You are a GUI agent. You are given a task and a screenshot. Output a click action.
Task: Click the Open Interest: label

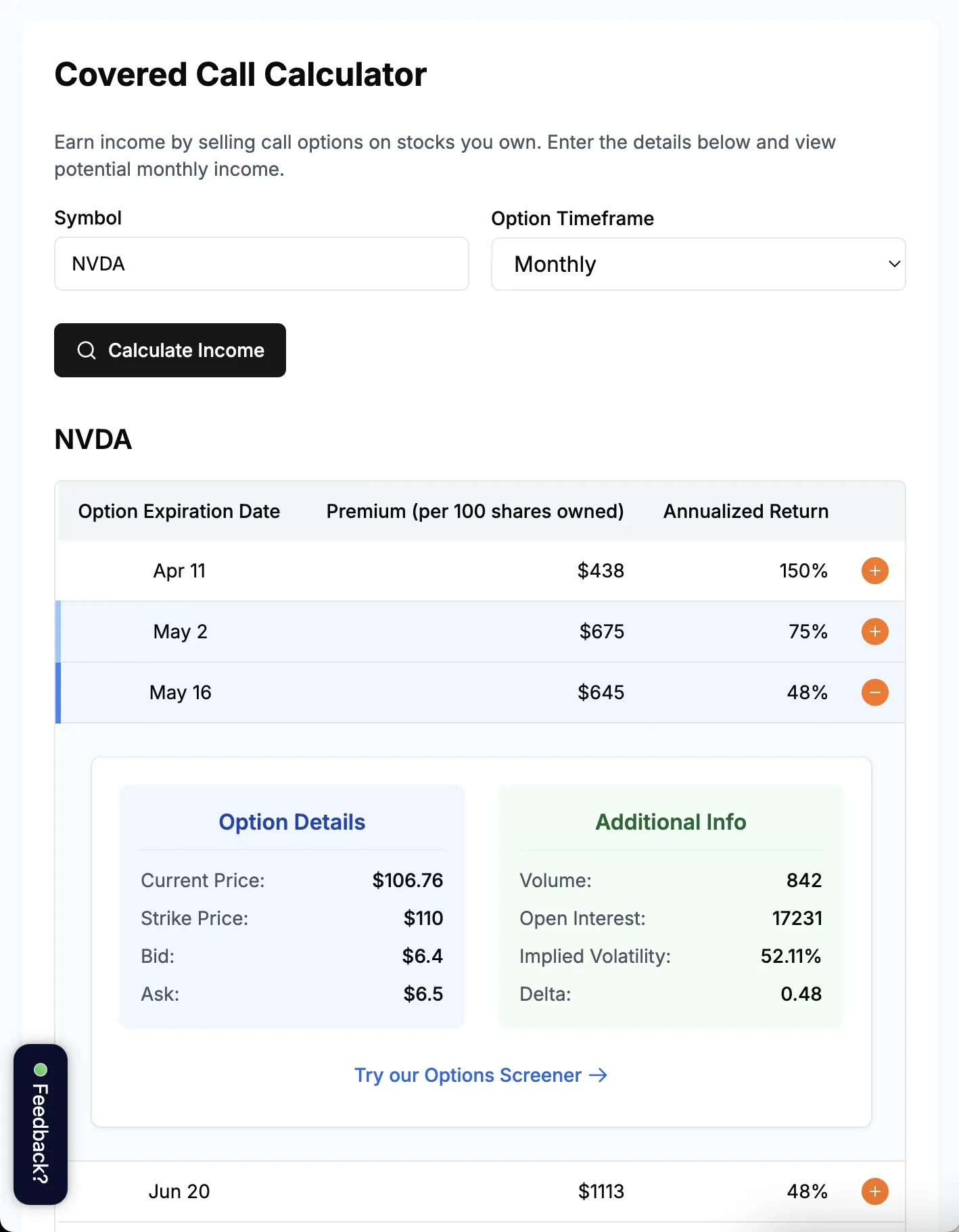pyautogui.click(x=582, y=918)
